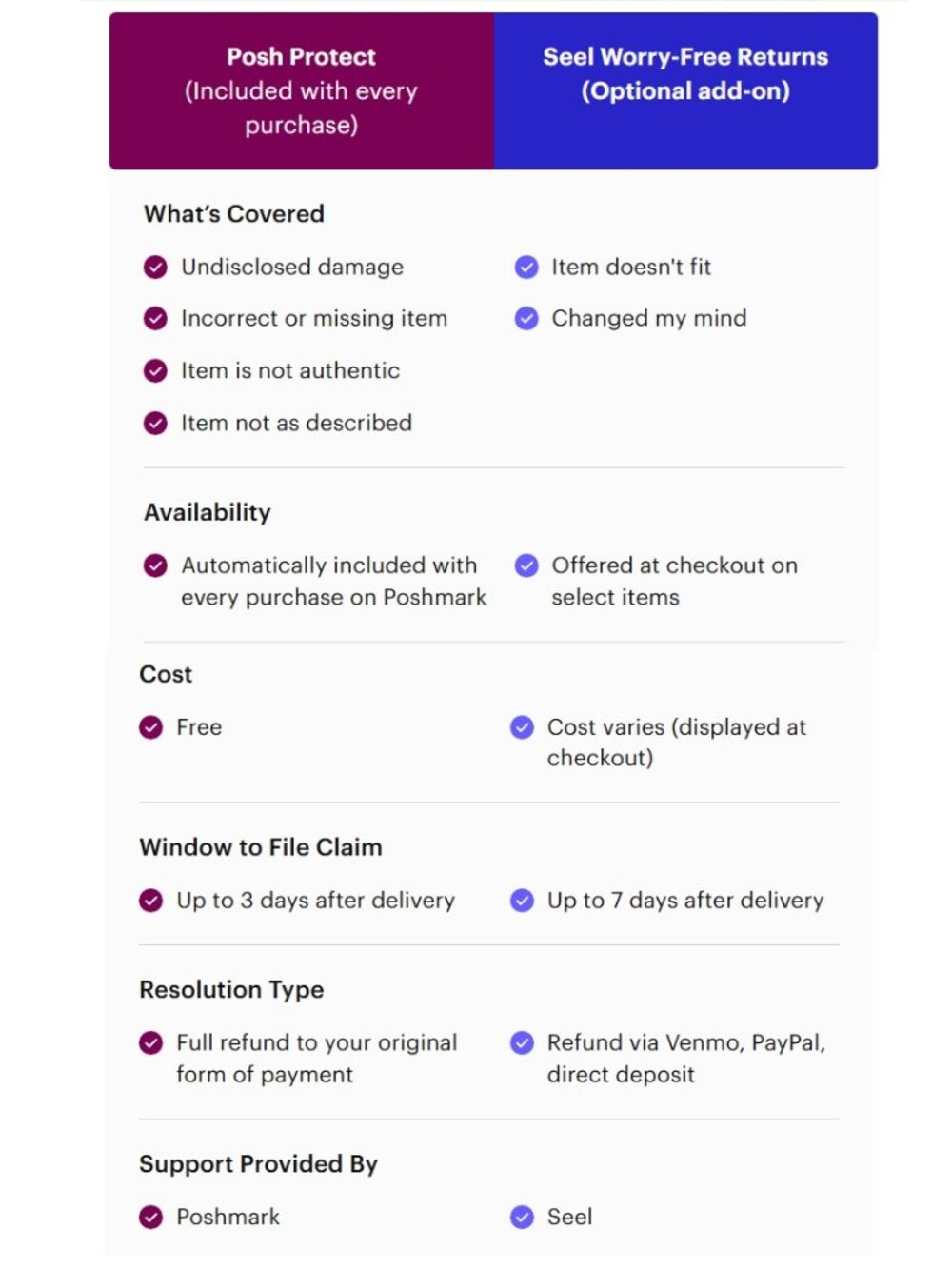
Task: Click the blue checkmark beside Offered at checkout
Action: (x=526, y=566)
